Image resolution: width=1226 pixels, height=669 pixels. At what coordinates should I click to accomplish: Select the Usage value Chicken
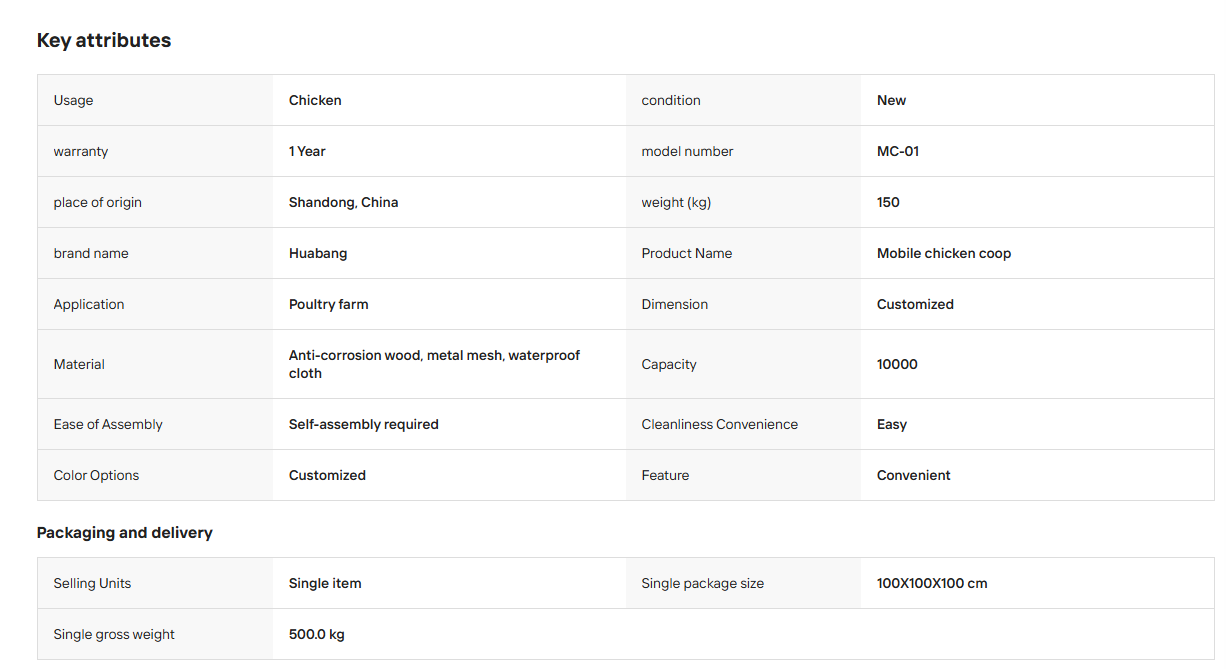click(x=315, y=100)
